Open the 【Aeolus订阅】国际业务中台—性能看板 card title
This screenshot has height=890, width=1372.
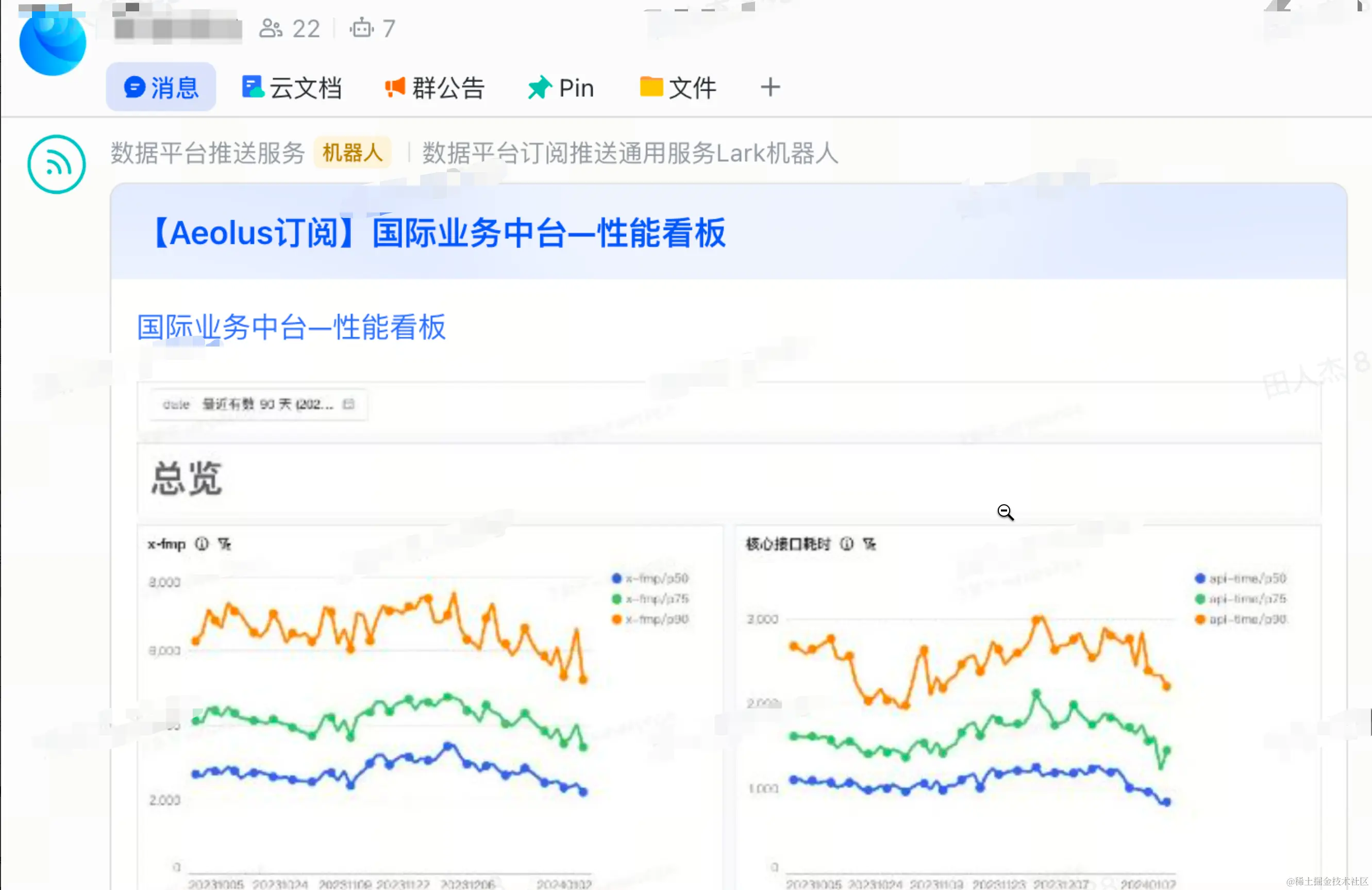click(437, 233)
